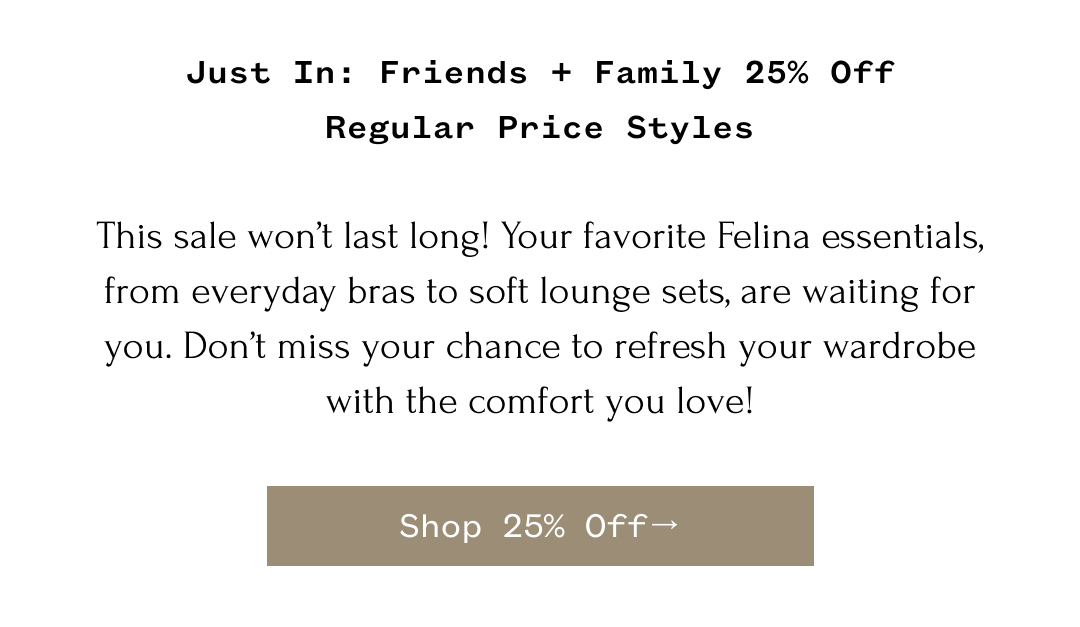This screenshot has width=1080, height=627.
Task: Click the word "Felina" in the paragraph
Action: (x=765, y=238)
